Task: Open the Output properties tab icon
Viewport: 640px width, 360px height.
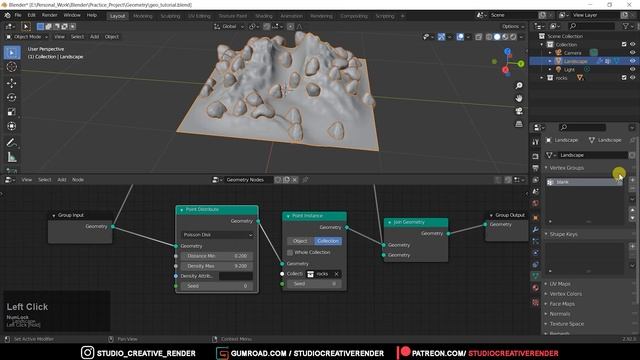Action: (x=536, y=168)
